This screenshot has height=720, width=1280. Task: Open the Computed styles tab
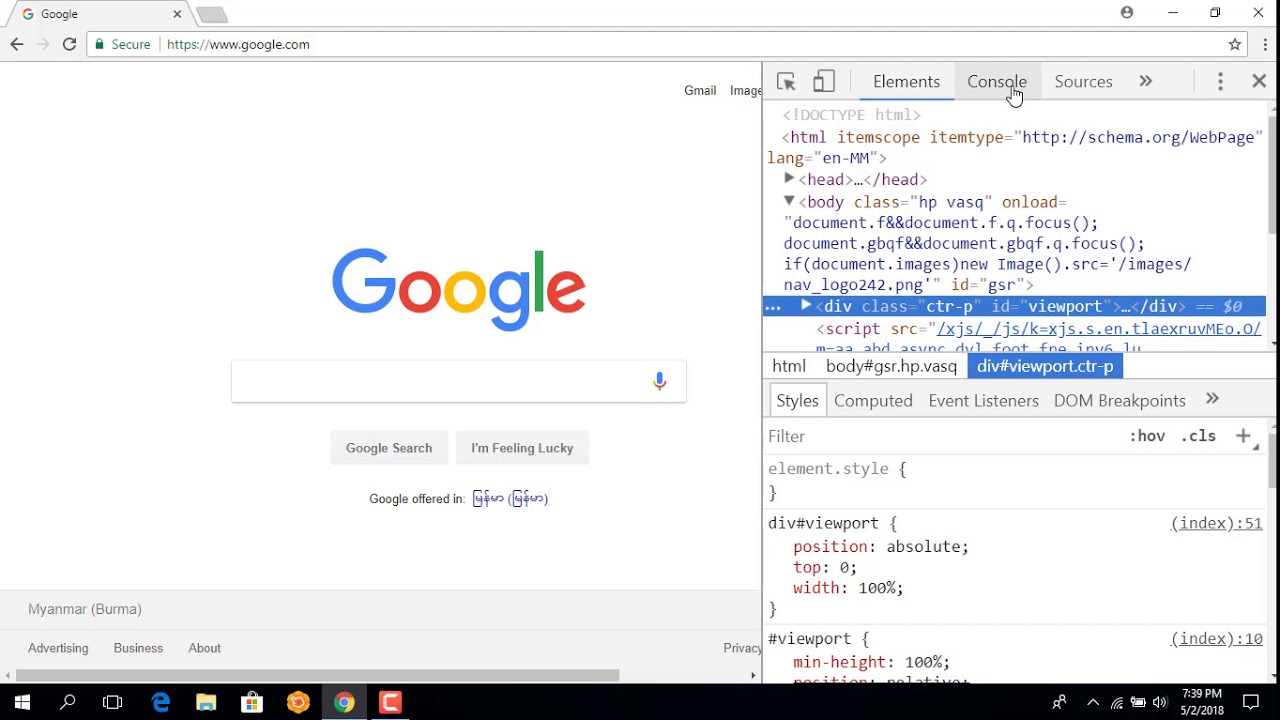click(873, 400)
